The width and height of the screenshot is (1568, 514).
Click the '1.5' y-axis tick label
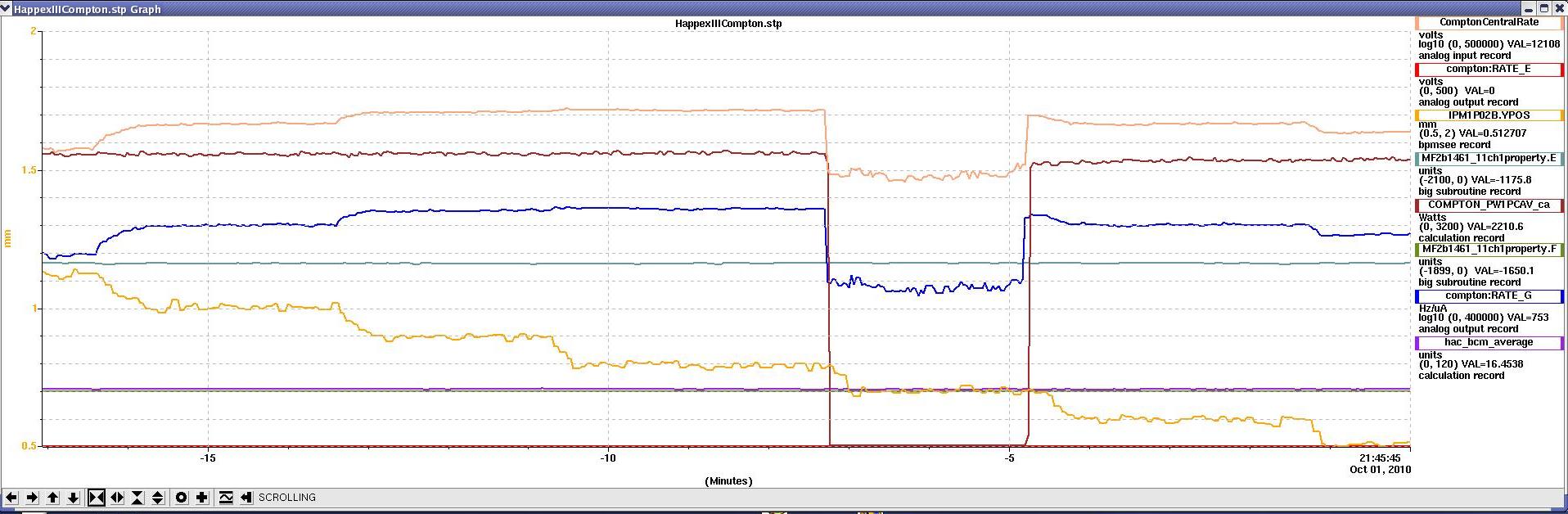[29, 170]
